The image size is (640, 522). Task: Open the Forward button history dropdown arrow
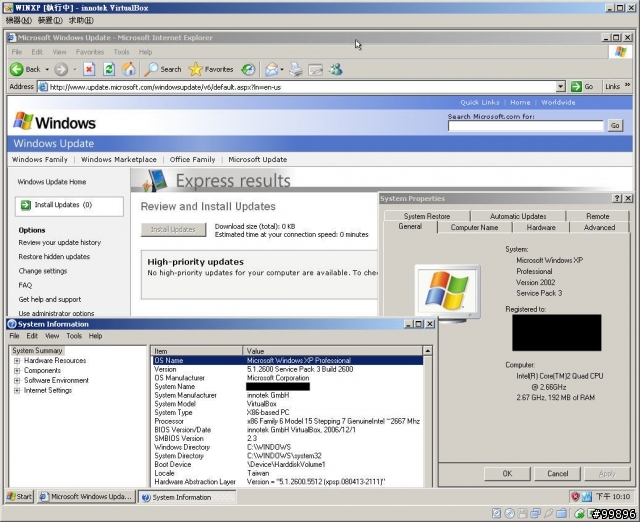75,70
